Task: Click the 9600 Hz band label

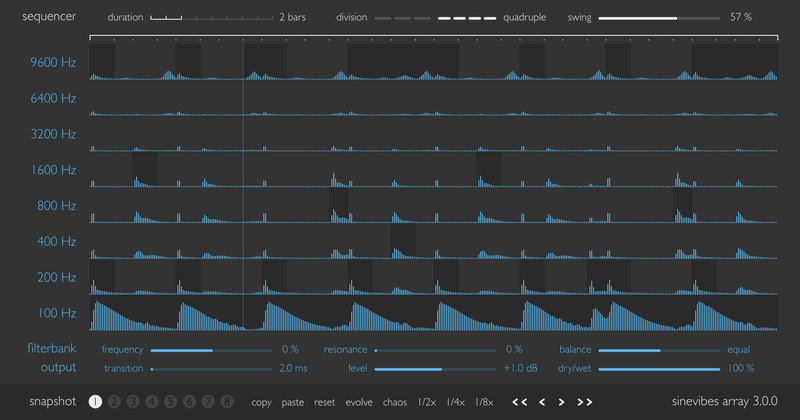Action: pyautogui.click(x=53, y=62)
